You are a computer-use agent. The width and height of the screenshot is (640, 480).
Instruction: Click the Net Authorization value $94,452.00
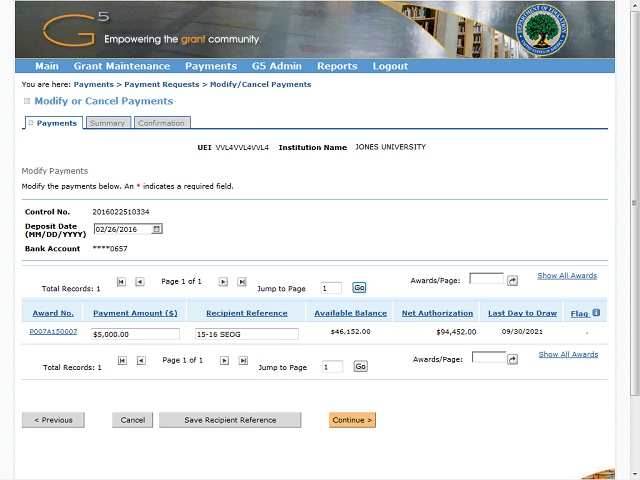[x=456, y=332]
